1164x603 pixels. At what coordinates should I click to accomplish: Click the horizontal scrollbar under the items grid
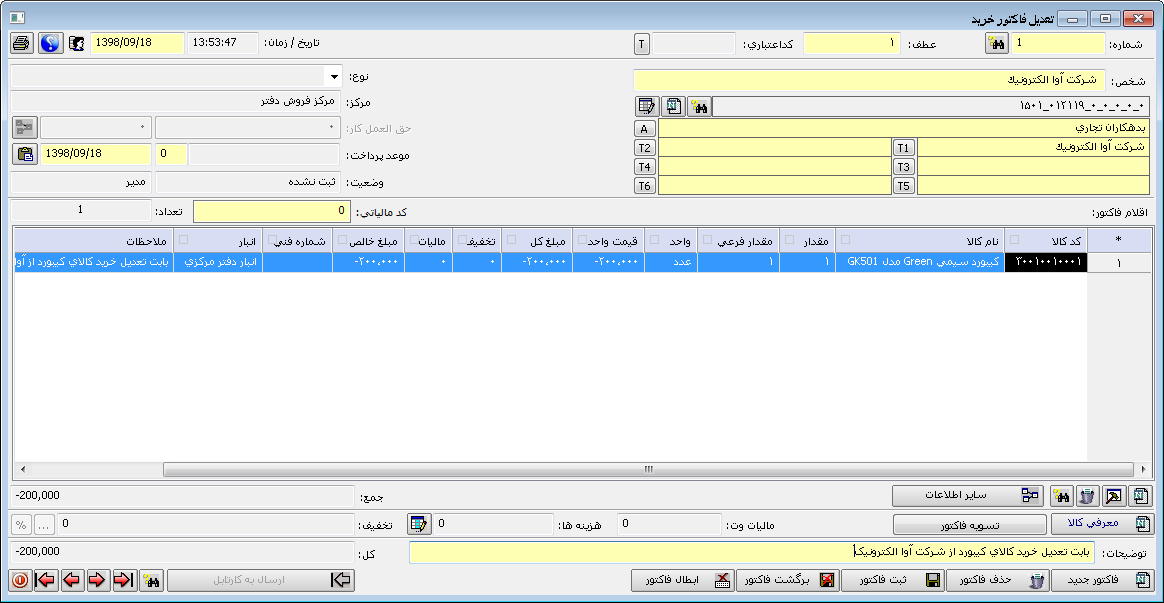pyautogui.click(x=648, y=469)
